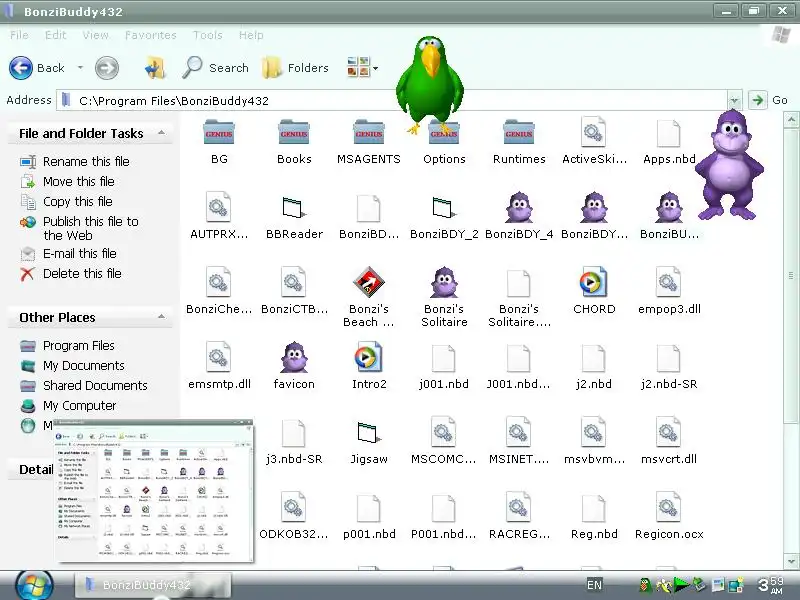Screen dimensions: 800x600
Task: Click the Go button beside address bar
Action: pos(768,100)
